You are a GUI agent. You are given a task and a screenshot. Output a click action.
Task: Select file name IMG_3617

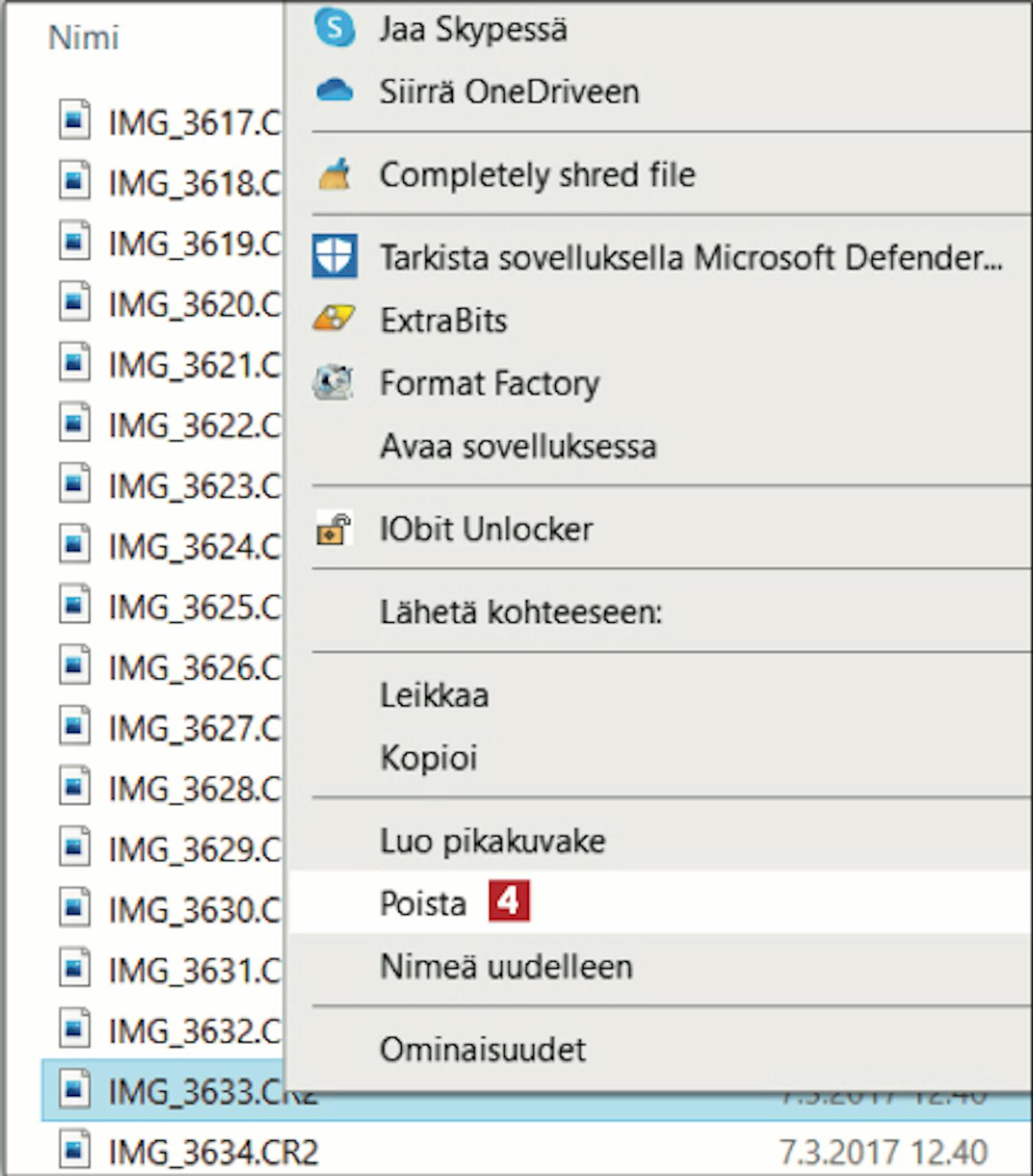click(x=195, y=123)
